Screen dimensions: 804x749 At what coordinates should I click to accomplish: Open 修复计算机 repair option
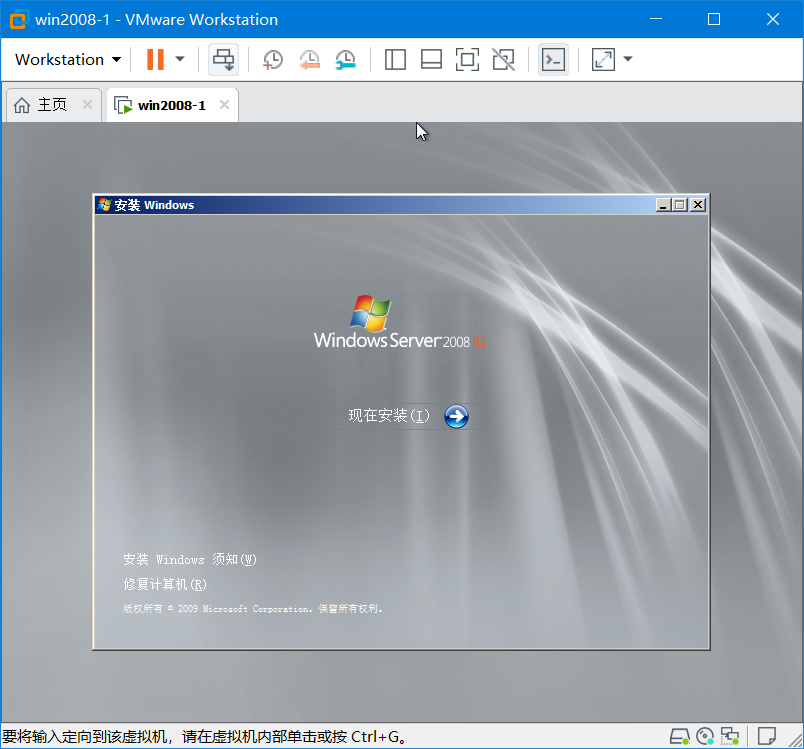(166, 584)
